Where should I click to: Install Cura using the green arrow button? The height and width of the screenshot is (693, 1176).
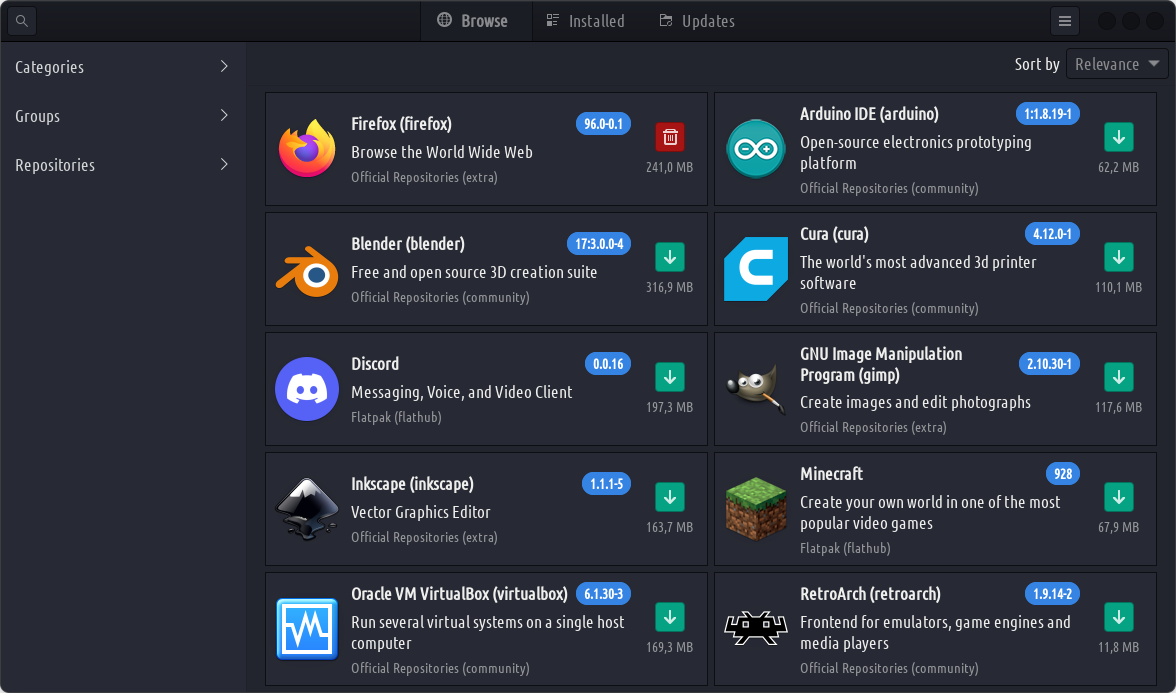pyautogui.click(x=1118, y=257)
